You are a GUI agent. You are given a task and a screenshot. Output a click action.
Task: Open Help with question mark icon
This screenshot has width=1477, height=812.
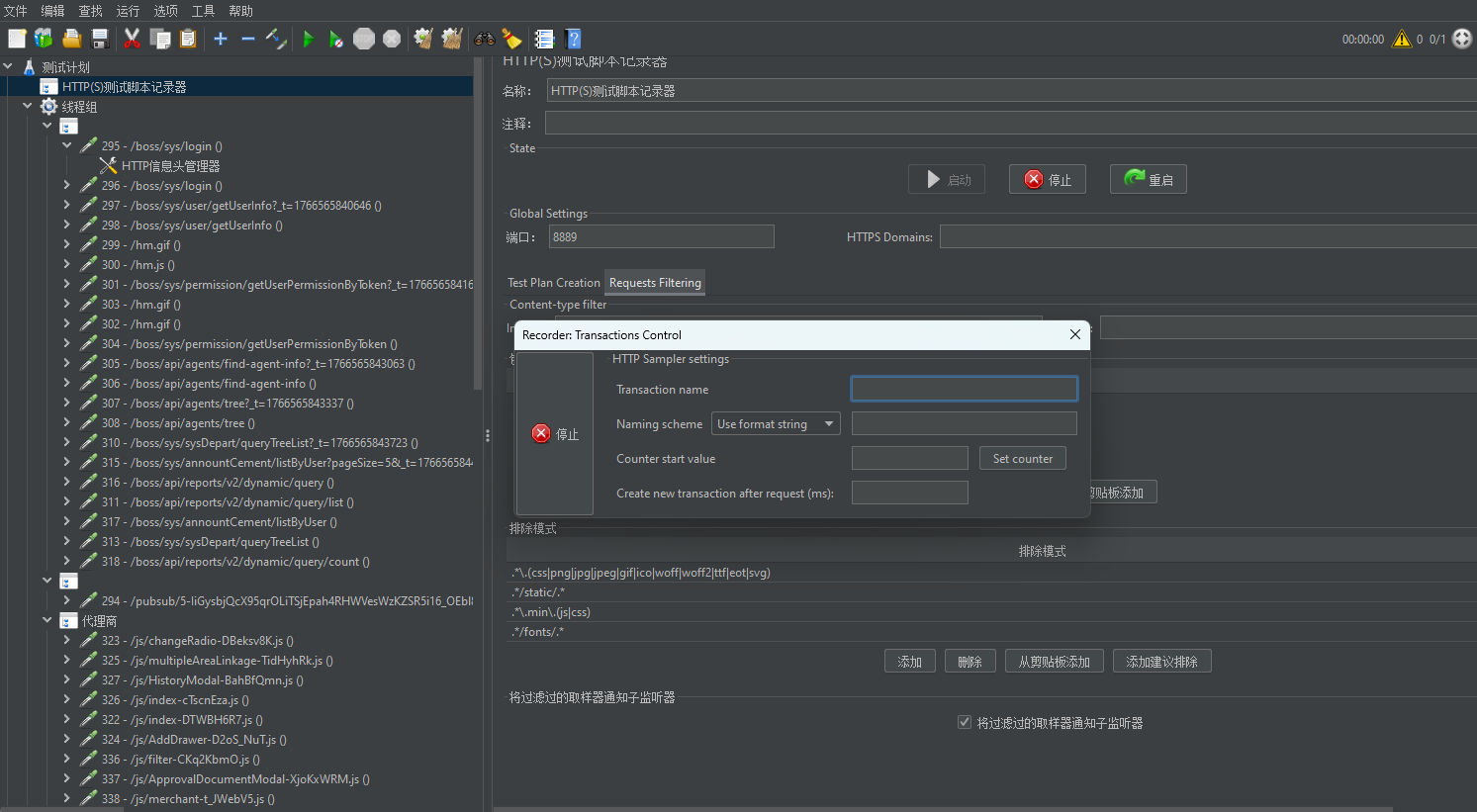[x=573, y=39]
